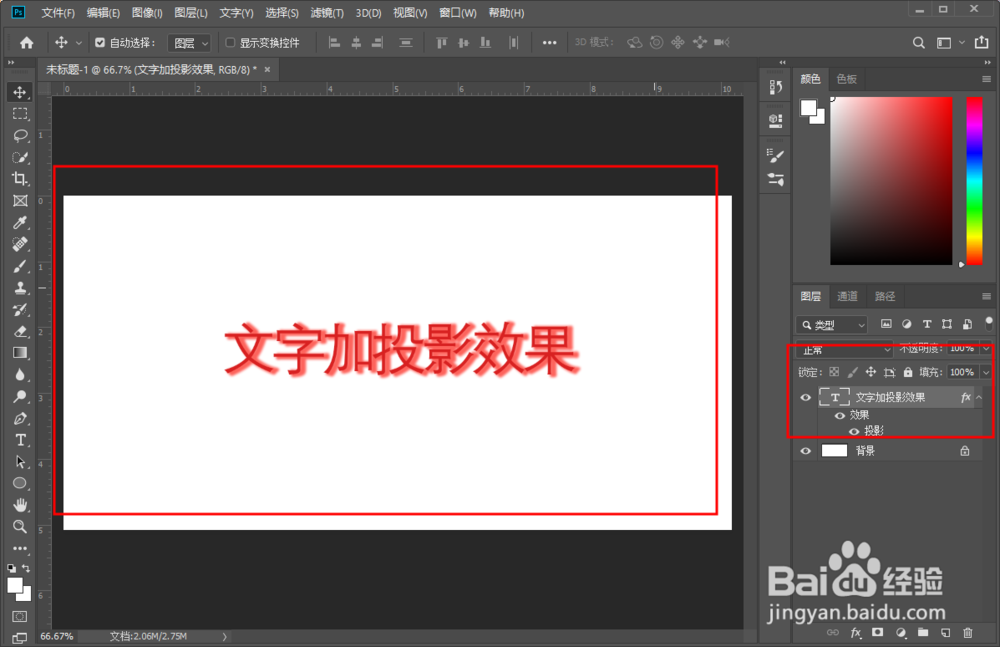1000x647 pixels.
Task: Select the Quick Selection tool
Action: pyautogui.click(x=20, y=157)
